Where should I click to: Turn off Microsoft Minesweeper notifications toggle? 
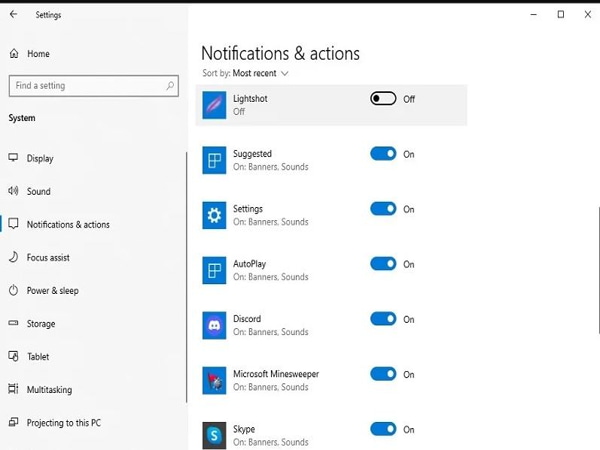[x=383, y=374]
